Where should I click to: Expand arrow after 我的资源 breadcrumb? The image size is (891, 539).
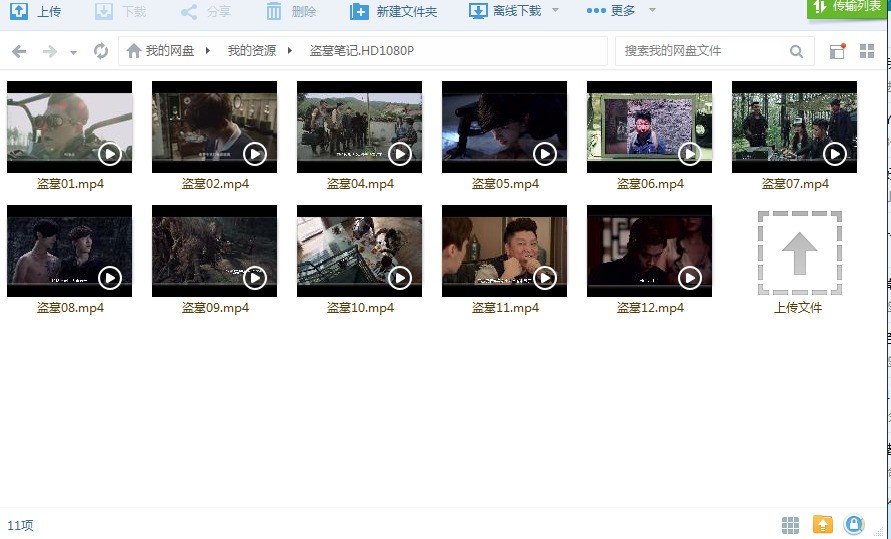[290, 51]
